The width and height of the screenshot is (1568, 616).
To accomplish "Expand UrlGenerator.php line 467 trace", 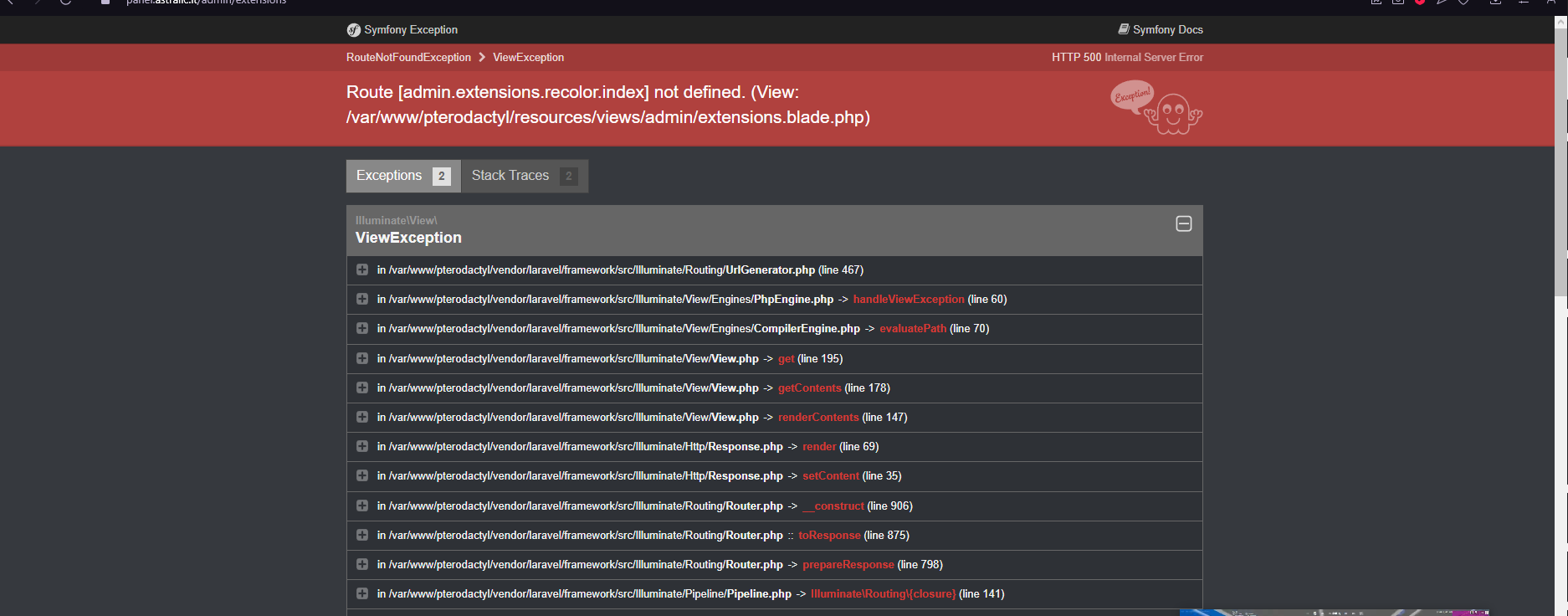I will click(362, 269).
